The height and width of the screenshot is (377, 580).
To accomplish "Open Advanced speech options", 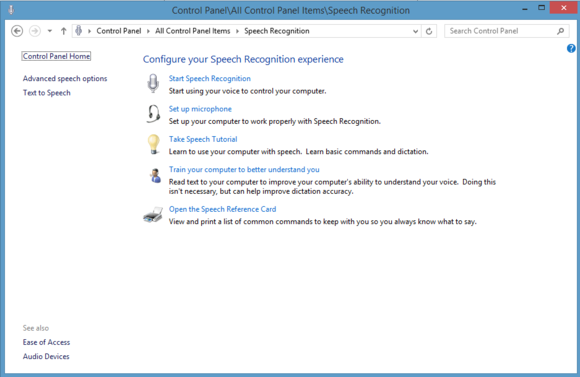I will (x=65, y=78).
